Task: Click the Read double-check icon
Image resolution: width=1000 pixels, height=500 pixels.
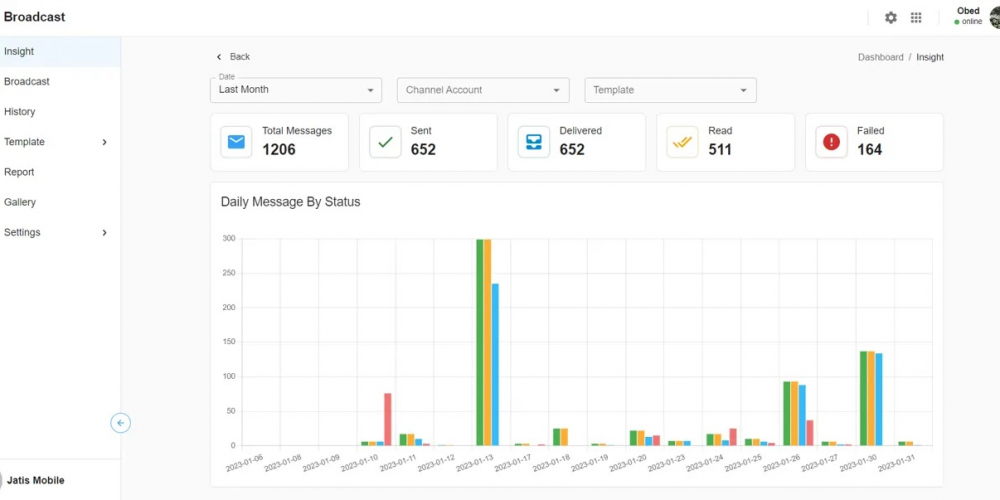Action: (x=682, y=142)
